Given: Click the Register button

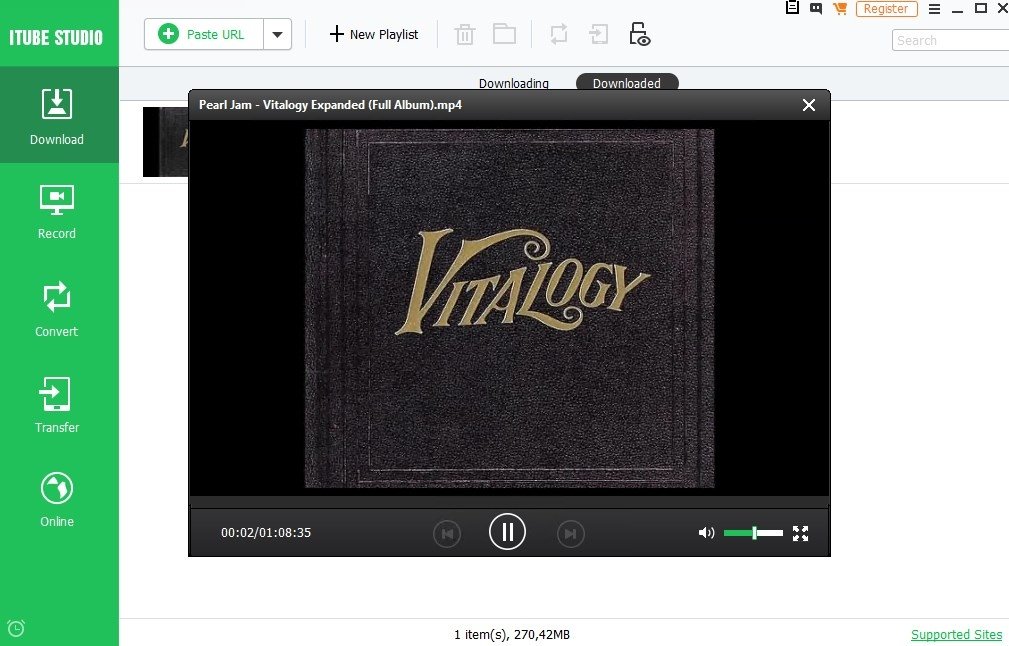Looking at the screenshot, I should pyautogui.click(x=886, y=8).
